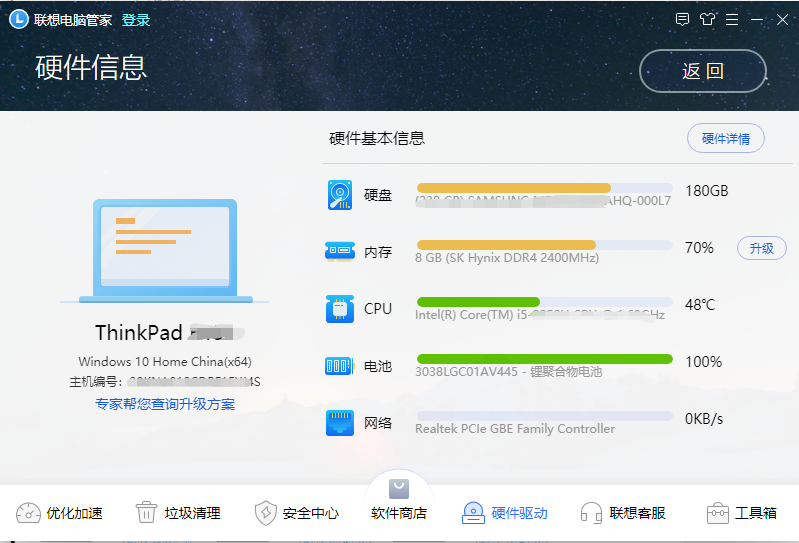
Task: Click the CPU chip icon
Action: (x=340, y=308)
